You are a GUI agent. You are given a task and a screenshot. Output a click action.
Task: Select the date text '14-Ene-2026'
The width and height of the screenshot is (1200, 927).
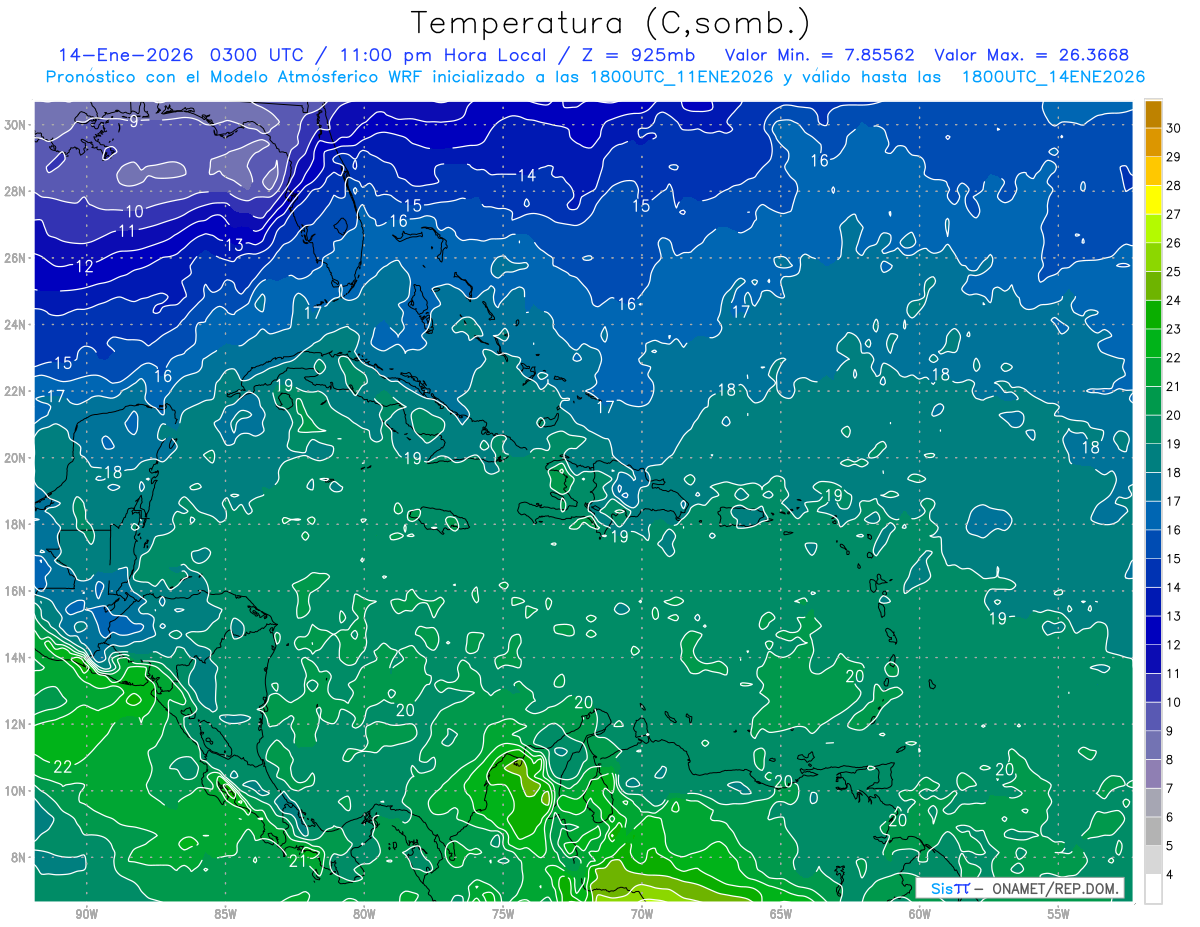125,54
